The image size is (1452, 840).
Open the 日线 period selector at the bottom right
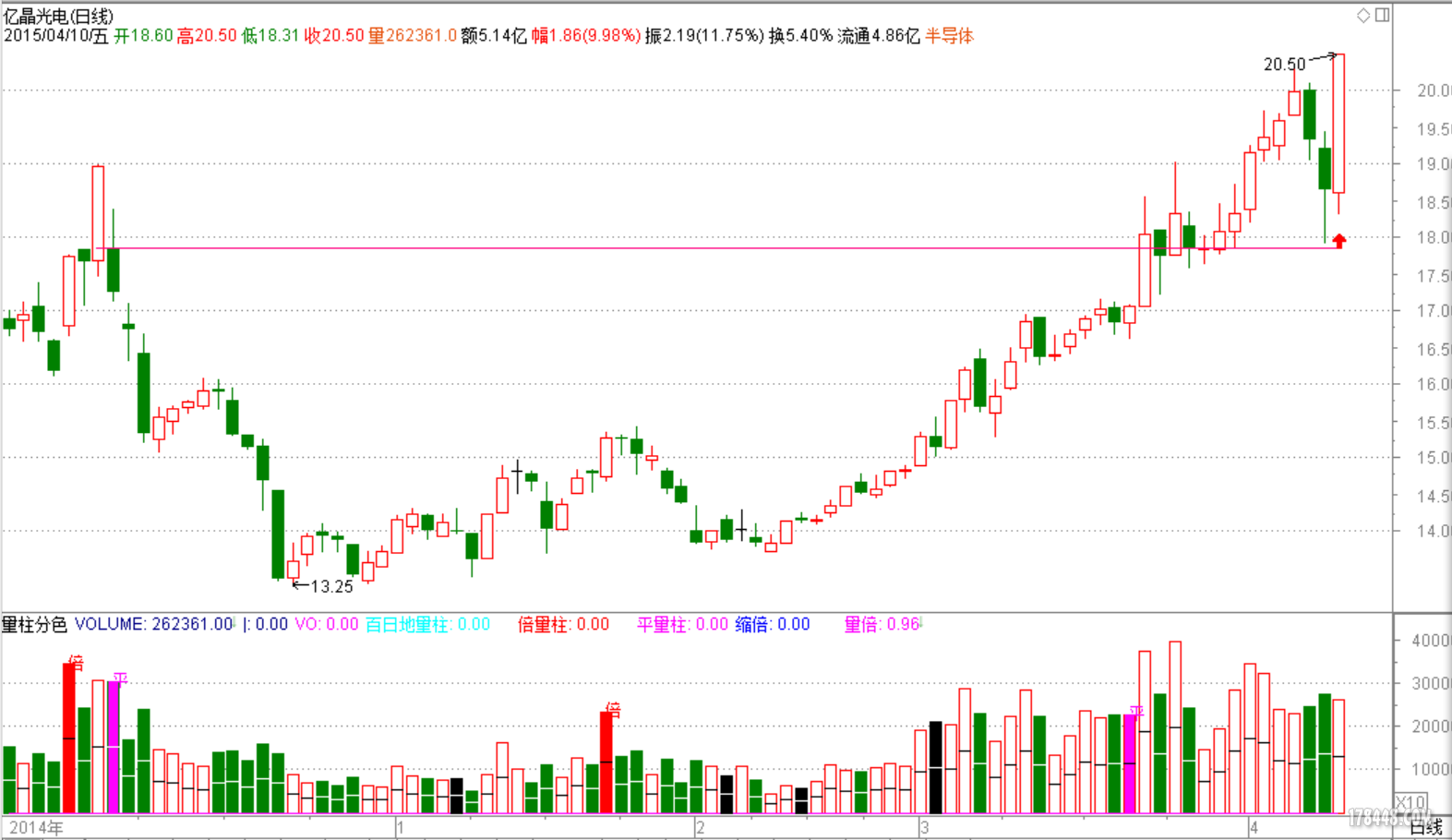[x=1426, y=827]
